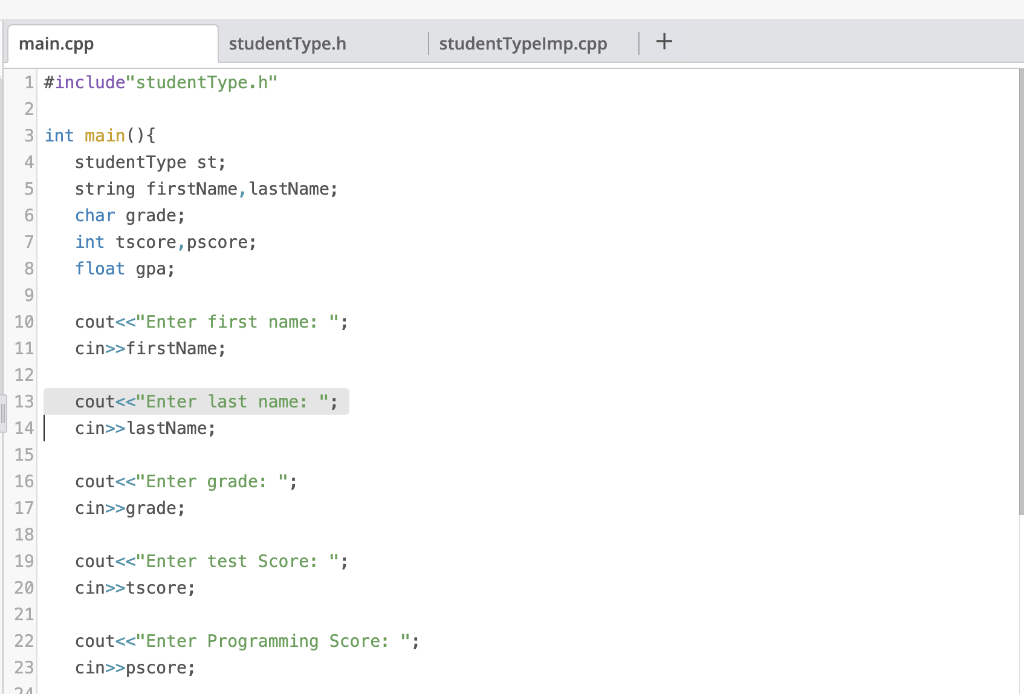
Task: Click the 'float gpa;' declaration
Action: [125, 268]
